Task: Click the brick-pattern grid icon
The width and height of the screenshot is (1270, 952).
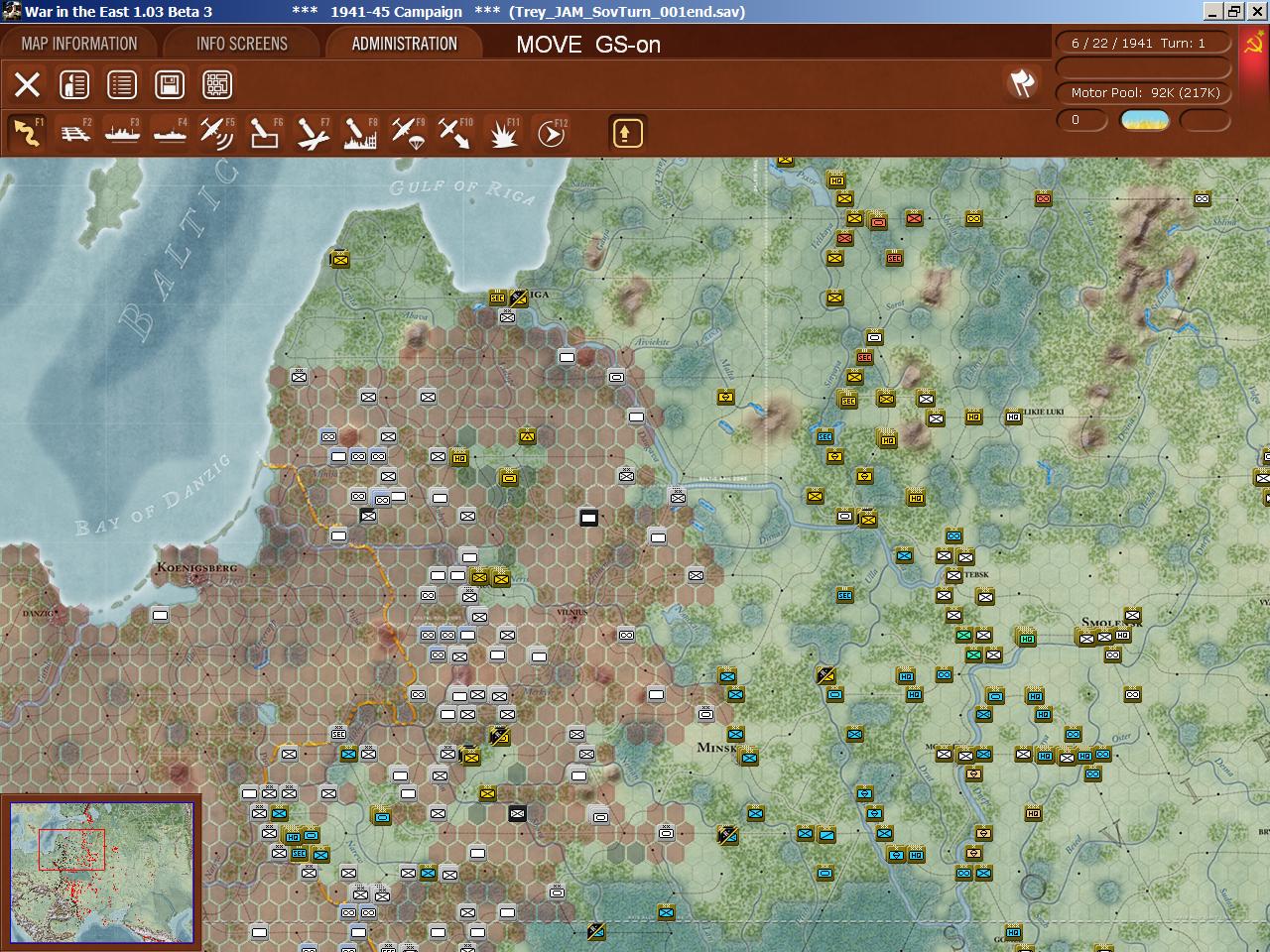Action: click(x=217, y=85)
